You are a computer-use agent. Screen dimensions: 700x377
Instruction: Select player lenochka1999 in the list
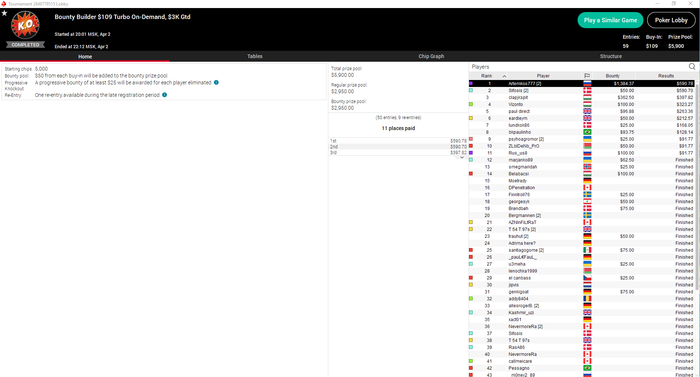523,271
